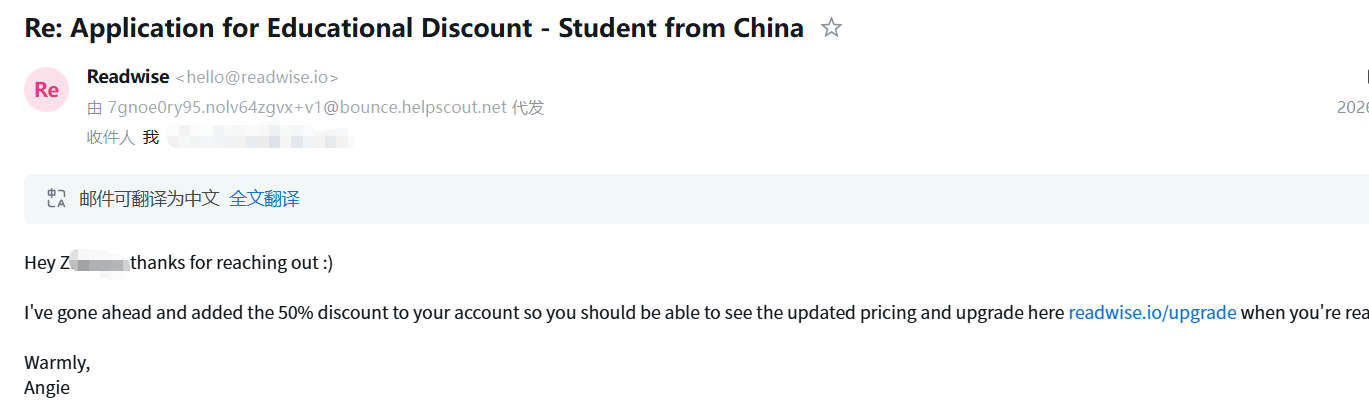Click the '全文翻译' full translation link
Viewport: 1369px width, 405px height.
(264, 199)
